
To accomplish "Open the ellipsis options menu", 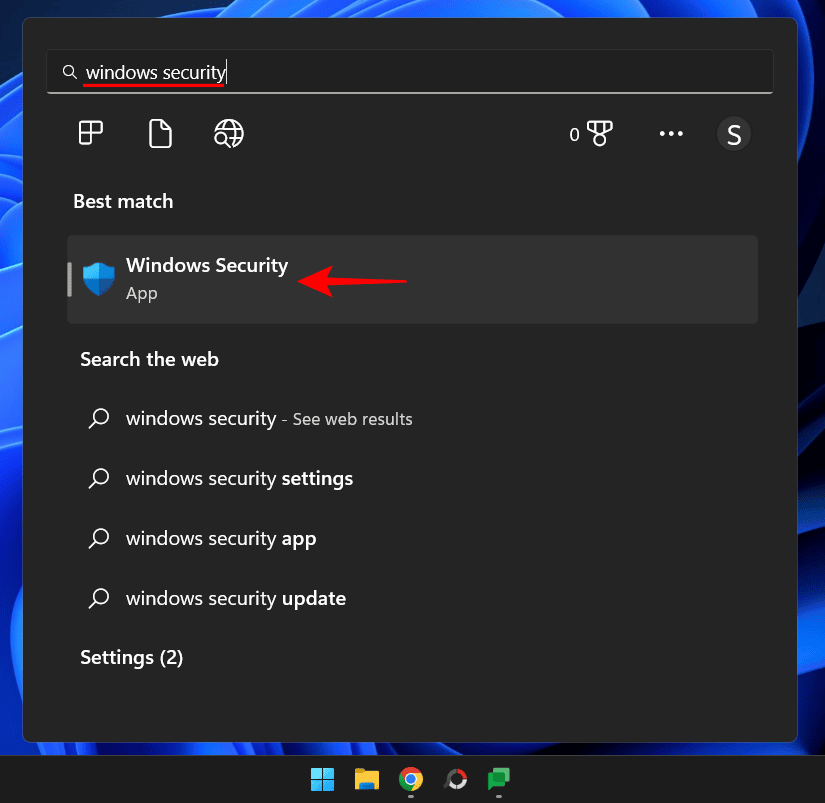I will (671, 133).
